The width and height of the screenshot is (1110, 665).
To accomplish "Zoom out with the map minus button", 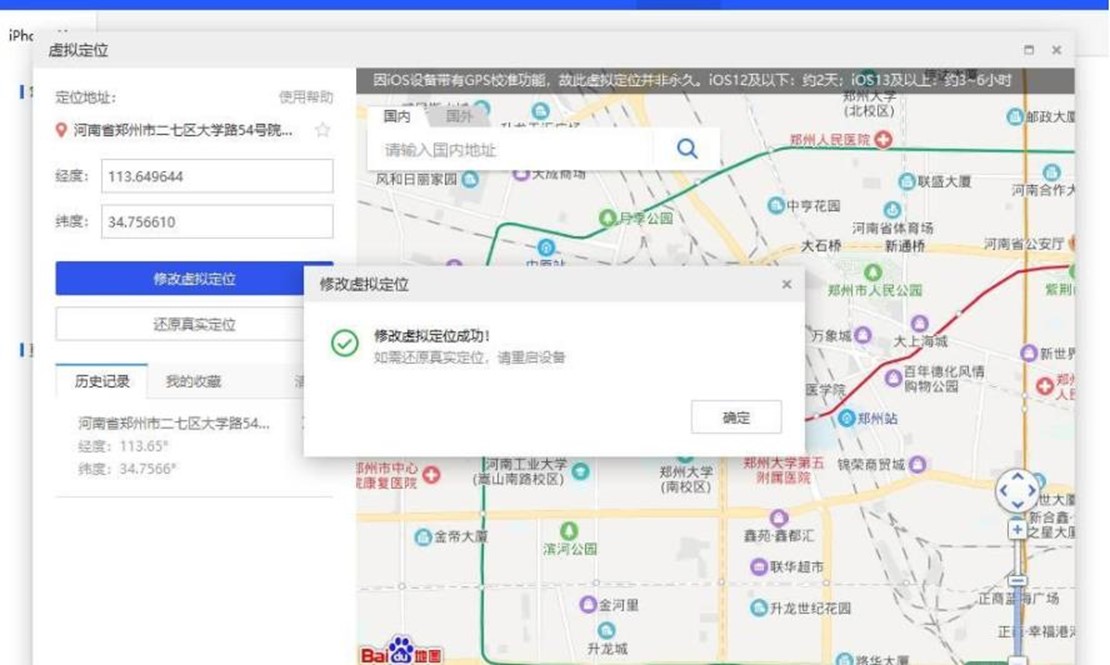I will click(x=1017, y=581).
